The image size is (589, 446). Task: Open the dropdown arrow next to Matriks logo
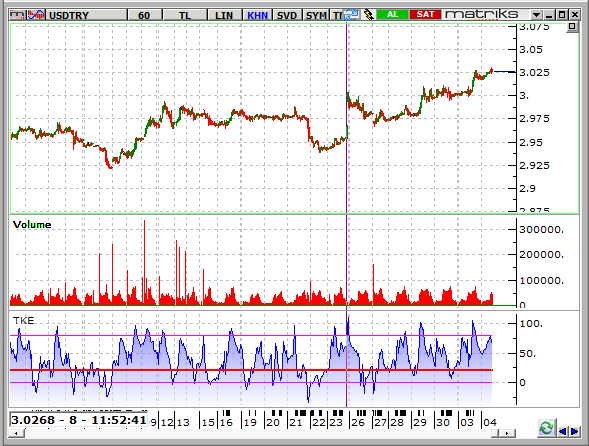(536, 15)
